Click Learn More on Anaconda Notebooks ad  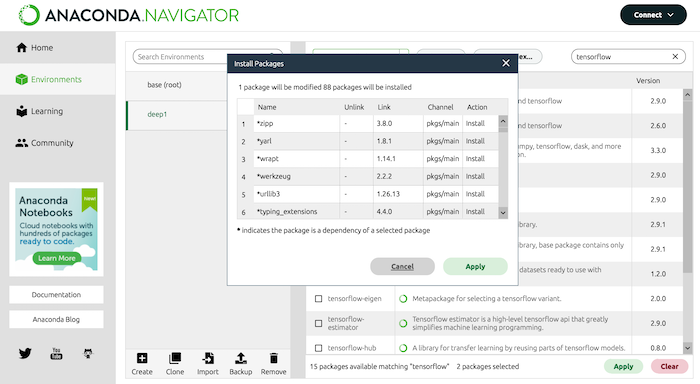(x=57, y=258)
